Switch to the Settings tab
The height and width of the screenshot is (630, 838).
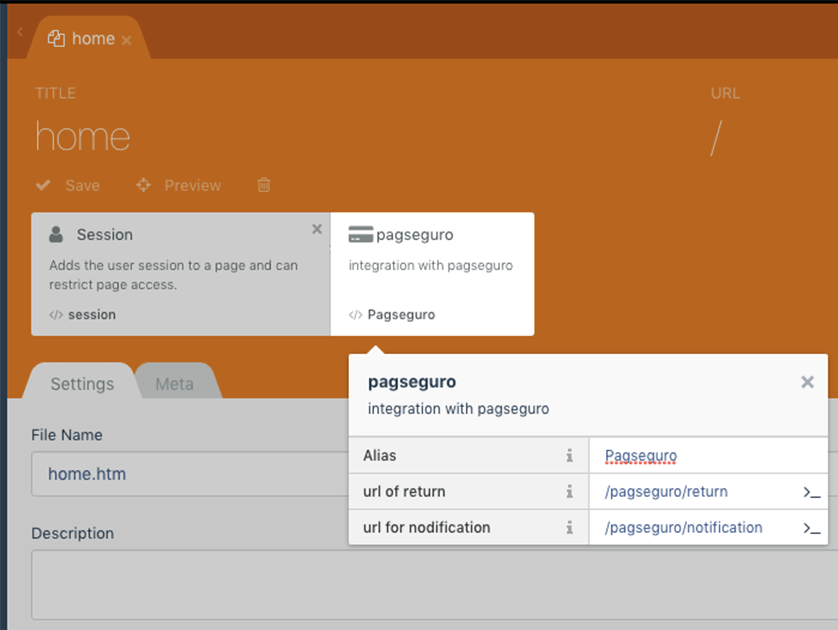tap(82, 384)
